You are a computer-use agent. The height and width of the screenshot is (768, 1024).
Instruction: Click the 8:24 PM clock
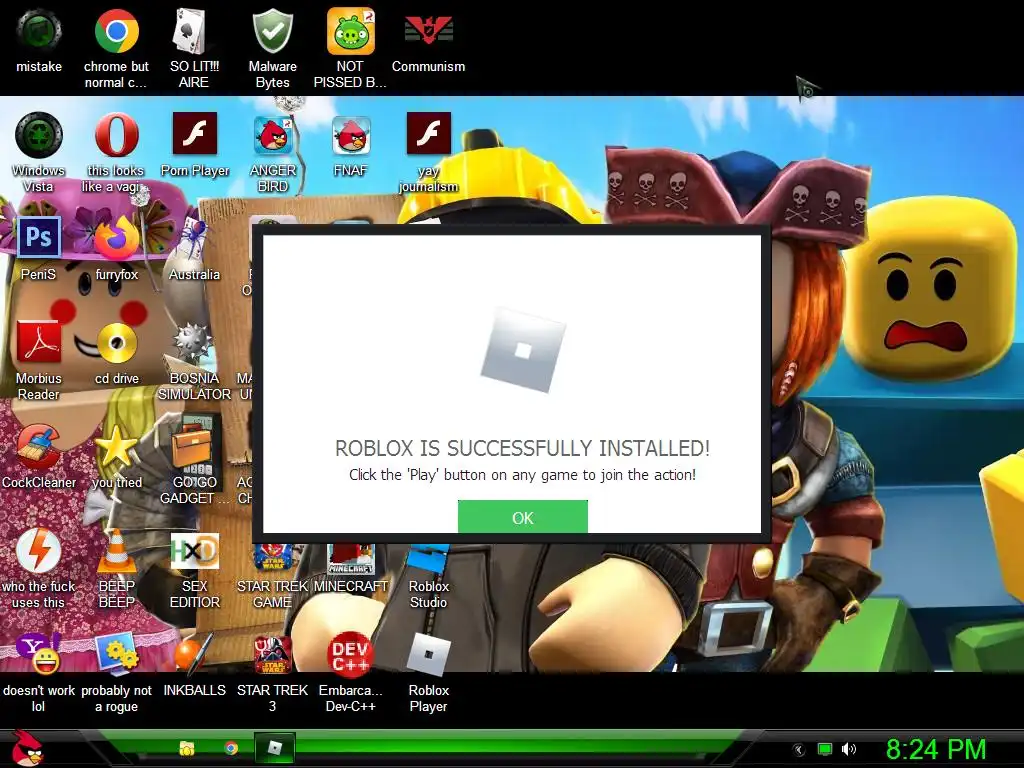pos(936,749)
